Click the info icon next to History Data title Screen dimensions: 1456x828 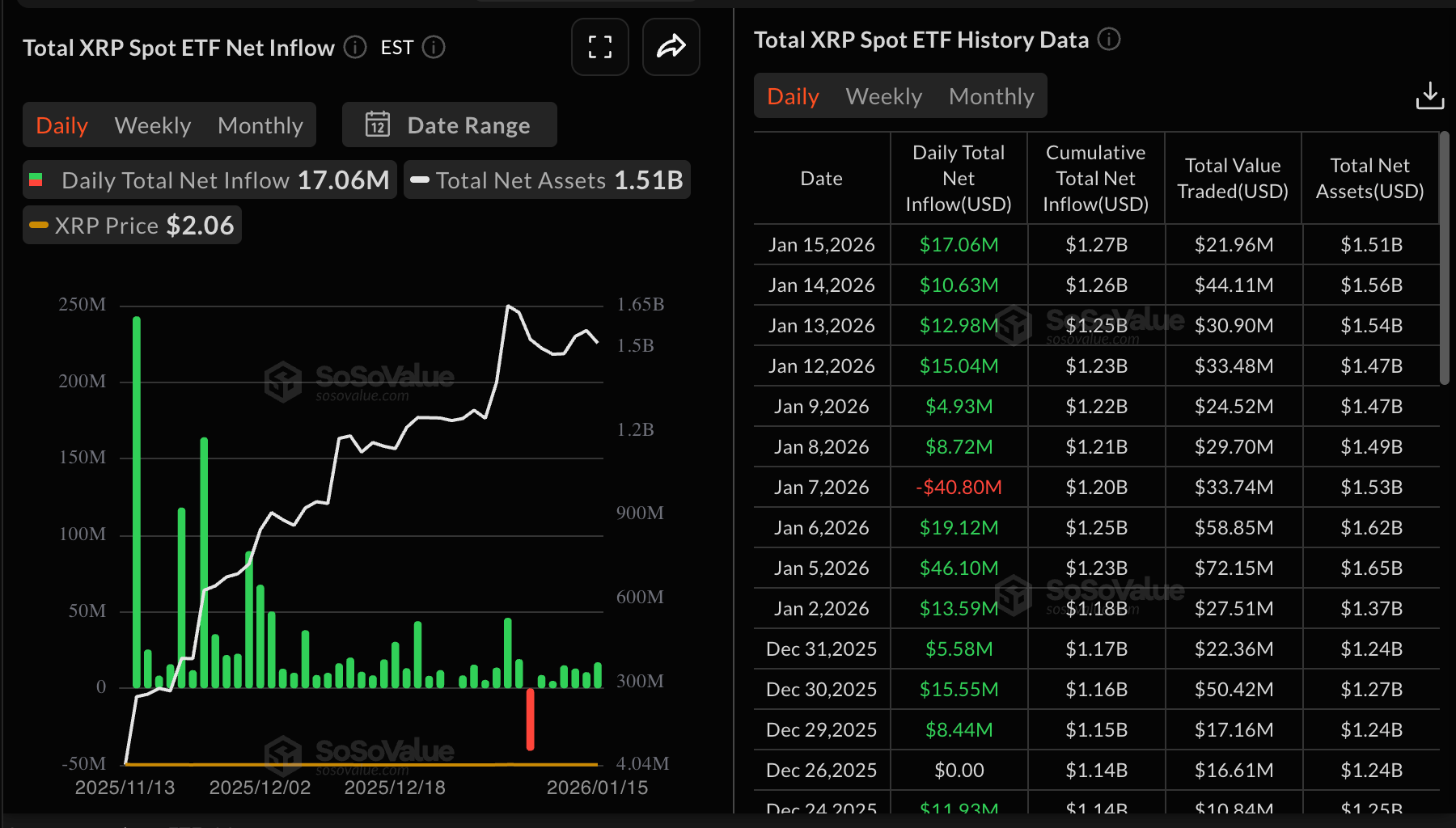(x=1109, y=40)
